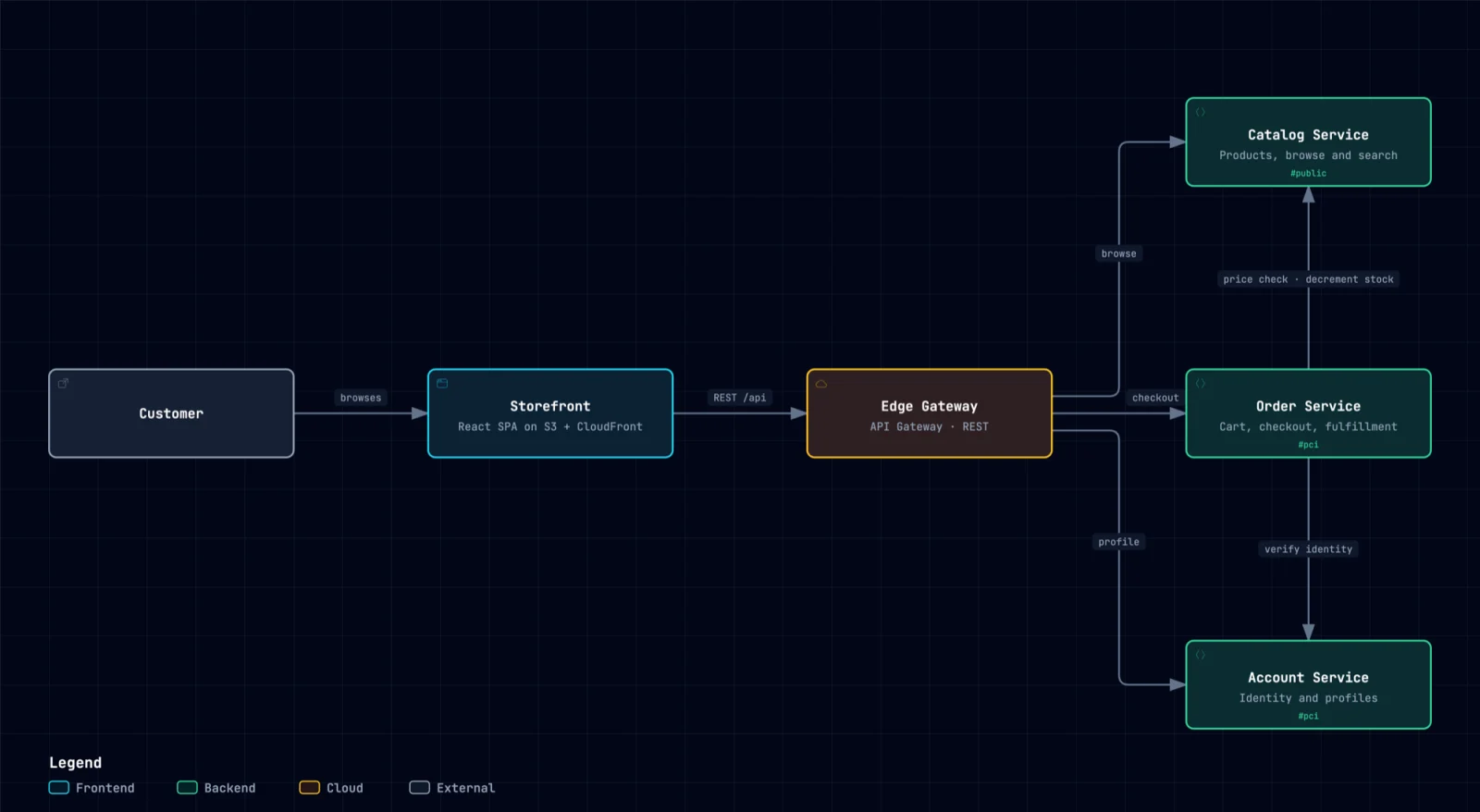Click the "price check · decrement stock" label

pos(1308,279)
